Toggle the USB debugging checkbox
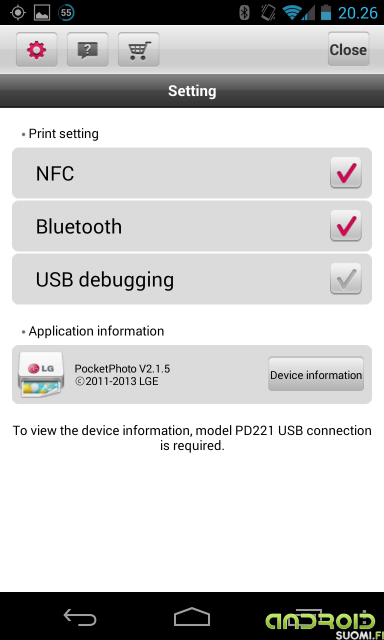The image size is (384, 640). coord(346,279)
